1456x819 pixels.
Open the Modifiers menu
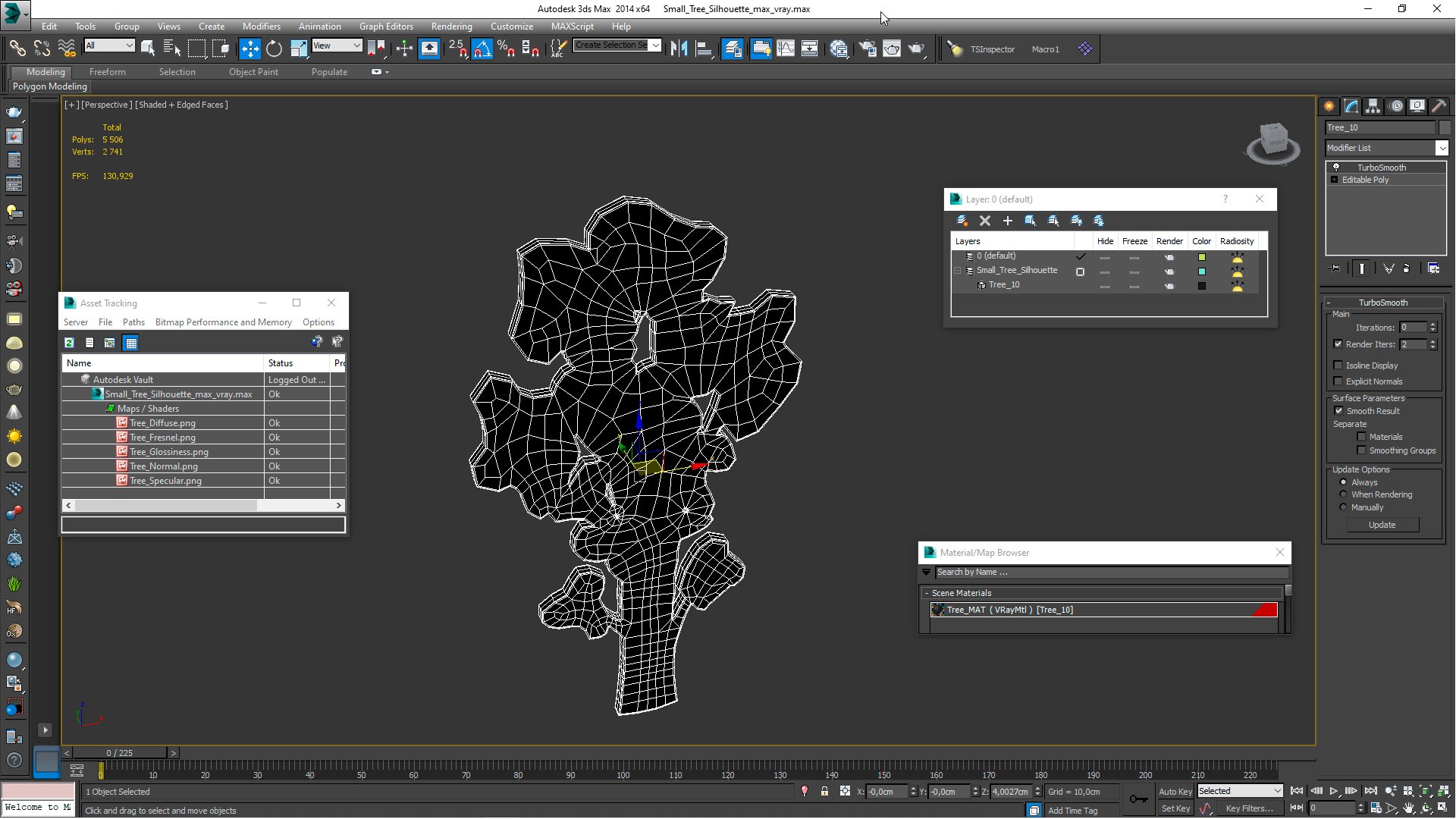pos(261,26)
